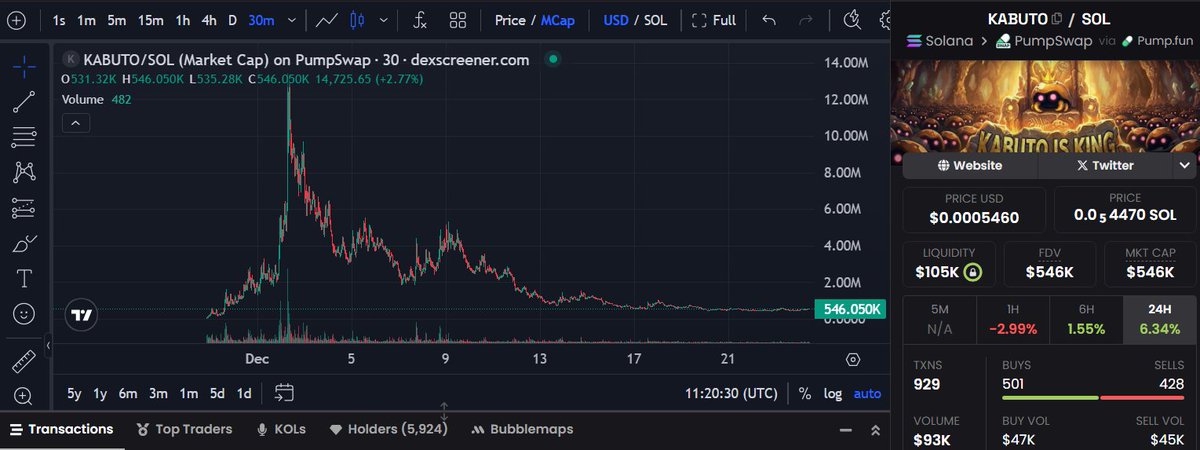
Task: Set chart range to 5d
Action: pos(217,394)
